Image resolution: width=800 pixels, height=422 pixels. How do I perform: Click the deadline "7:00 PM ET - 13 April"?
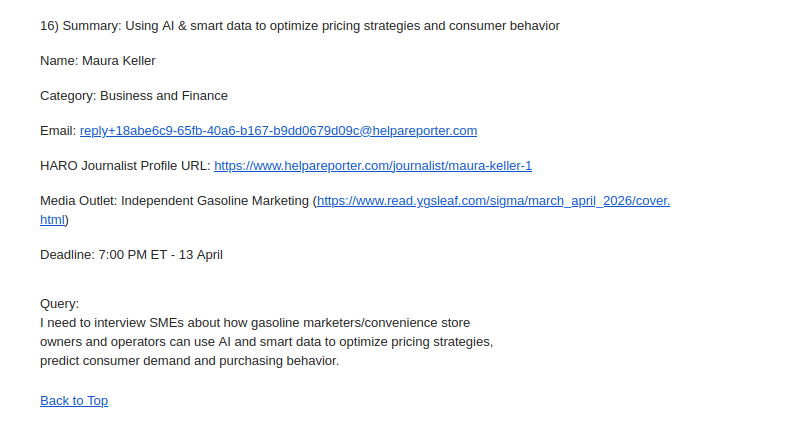160,255
